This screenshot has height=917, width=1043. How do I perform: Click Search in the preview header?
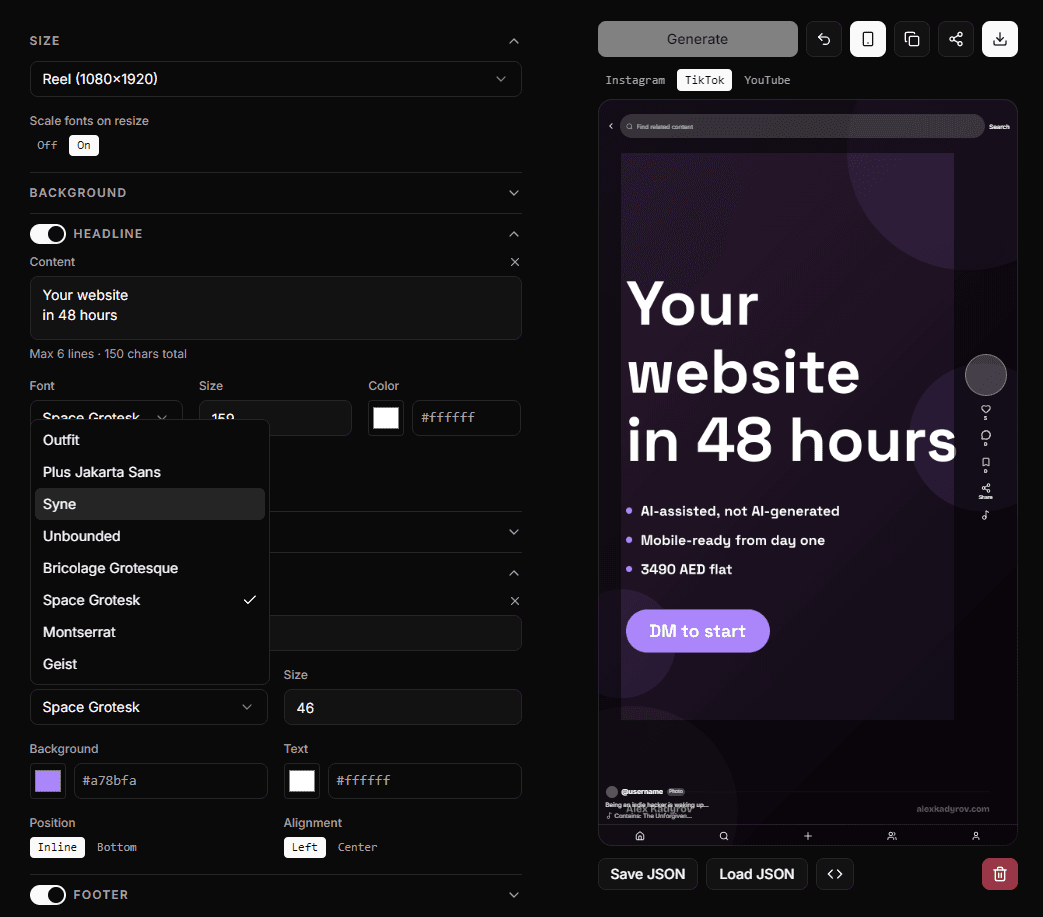998,126
